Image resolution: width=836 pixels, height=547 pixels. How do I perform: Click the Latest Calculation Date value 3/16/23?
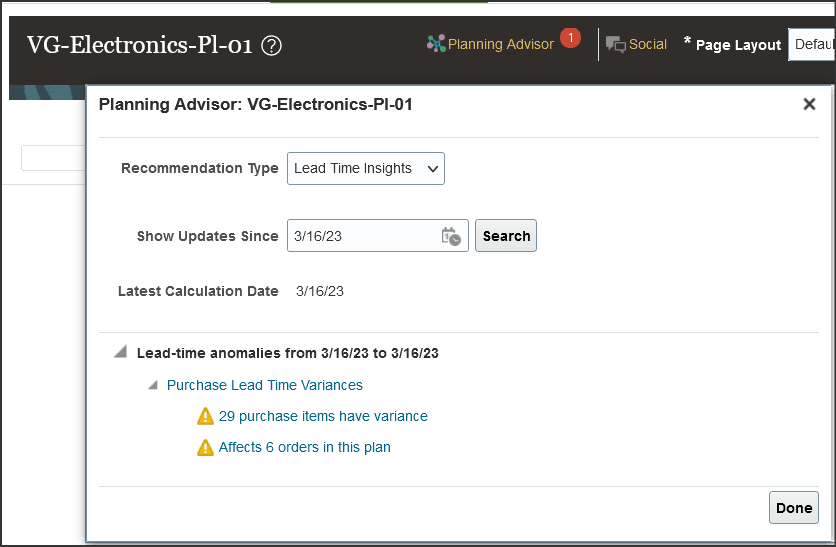(320, 291)
